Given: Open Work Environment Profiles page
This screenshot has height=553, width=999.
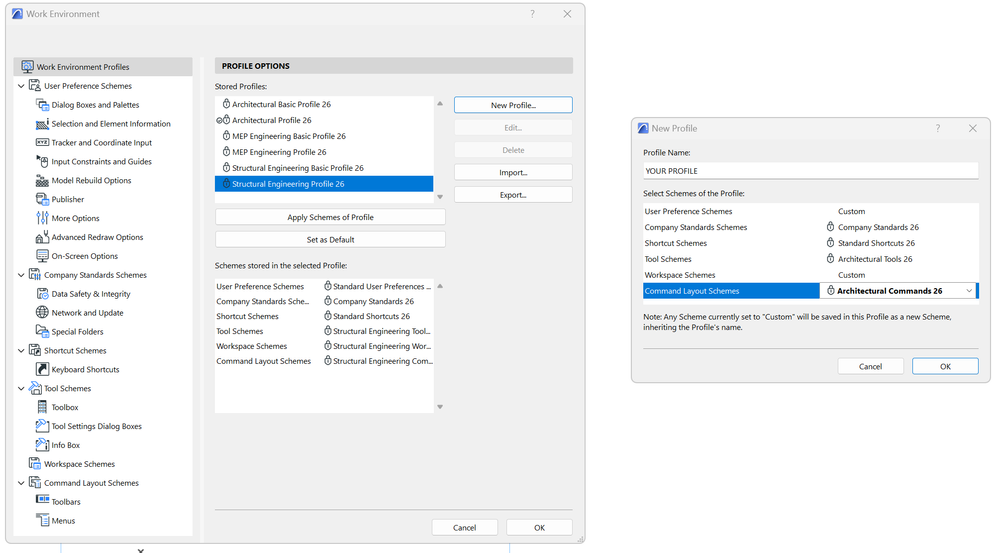Looking at the screenshot, I should click(83, 67).
